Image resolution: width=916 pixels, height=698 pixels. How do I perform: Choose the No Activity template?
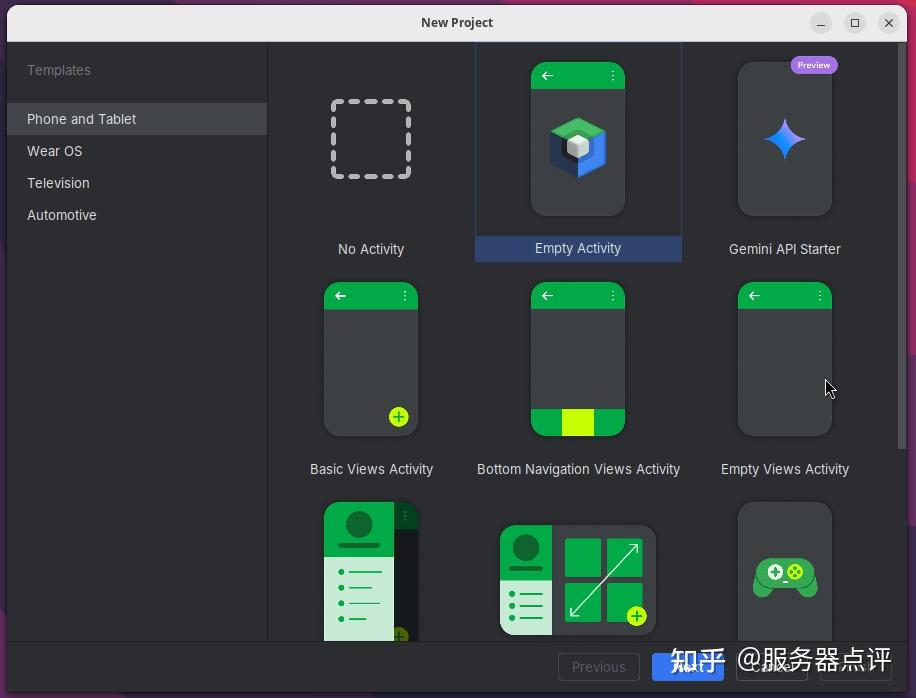coord(371,140)
